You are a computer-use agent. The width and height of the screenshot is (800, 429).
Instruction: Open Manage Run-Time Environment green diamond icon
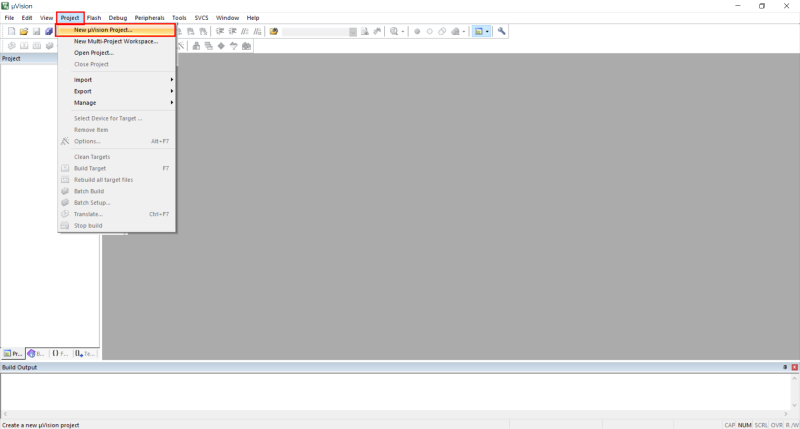pos(221,46)
